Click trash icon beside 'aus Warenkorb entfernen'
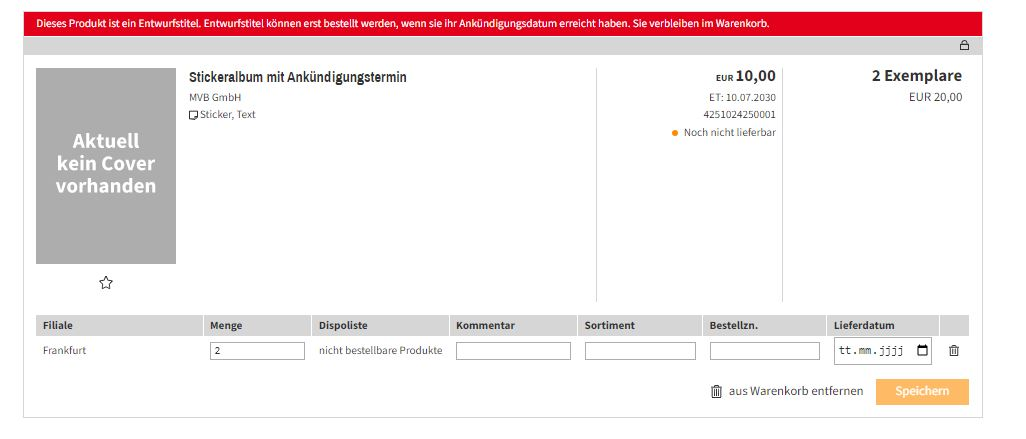Screen dimensions: 1026x439 [x=716, y=392]
